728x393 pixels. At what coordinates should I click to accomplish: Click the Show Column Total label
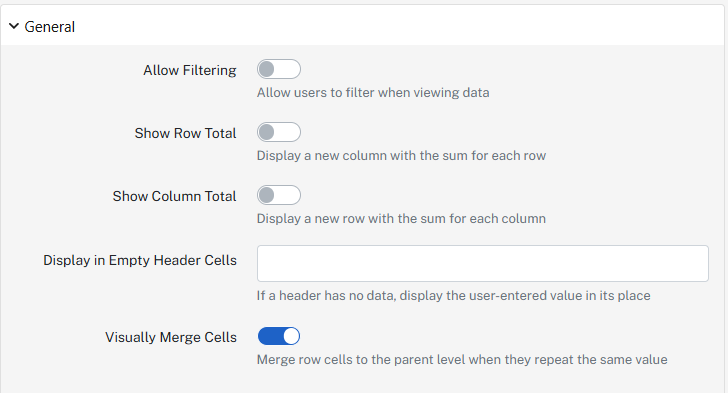(x=174, y=196)
